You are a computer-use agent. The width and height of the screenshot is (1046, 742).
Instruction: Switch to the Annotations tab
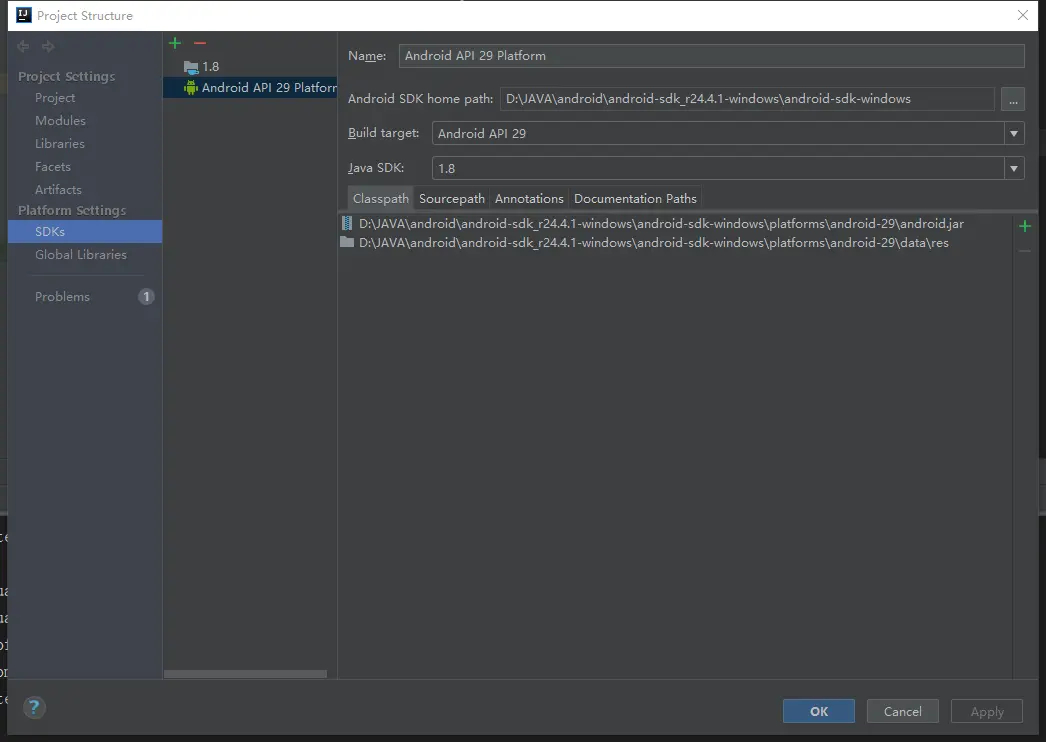point(529,198)
